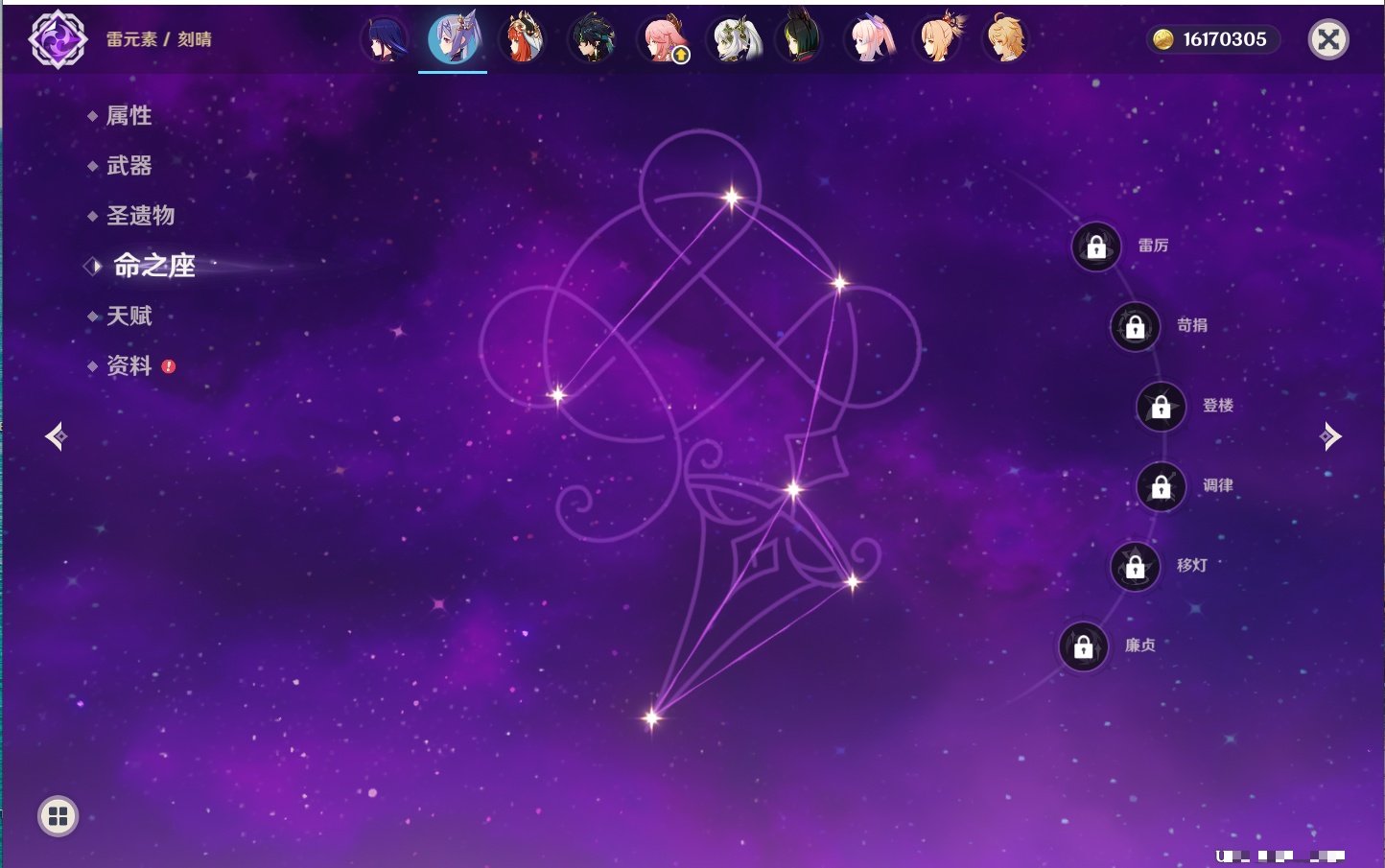Viewport: 1385px width, 868px height.
Task: Switch to the dark teal-haired character avatar
Action: pyautogui.click(x=593, y=39)
